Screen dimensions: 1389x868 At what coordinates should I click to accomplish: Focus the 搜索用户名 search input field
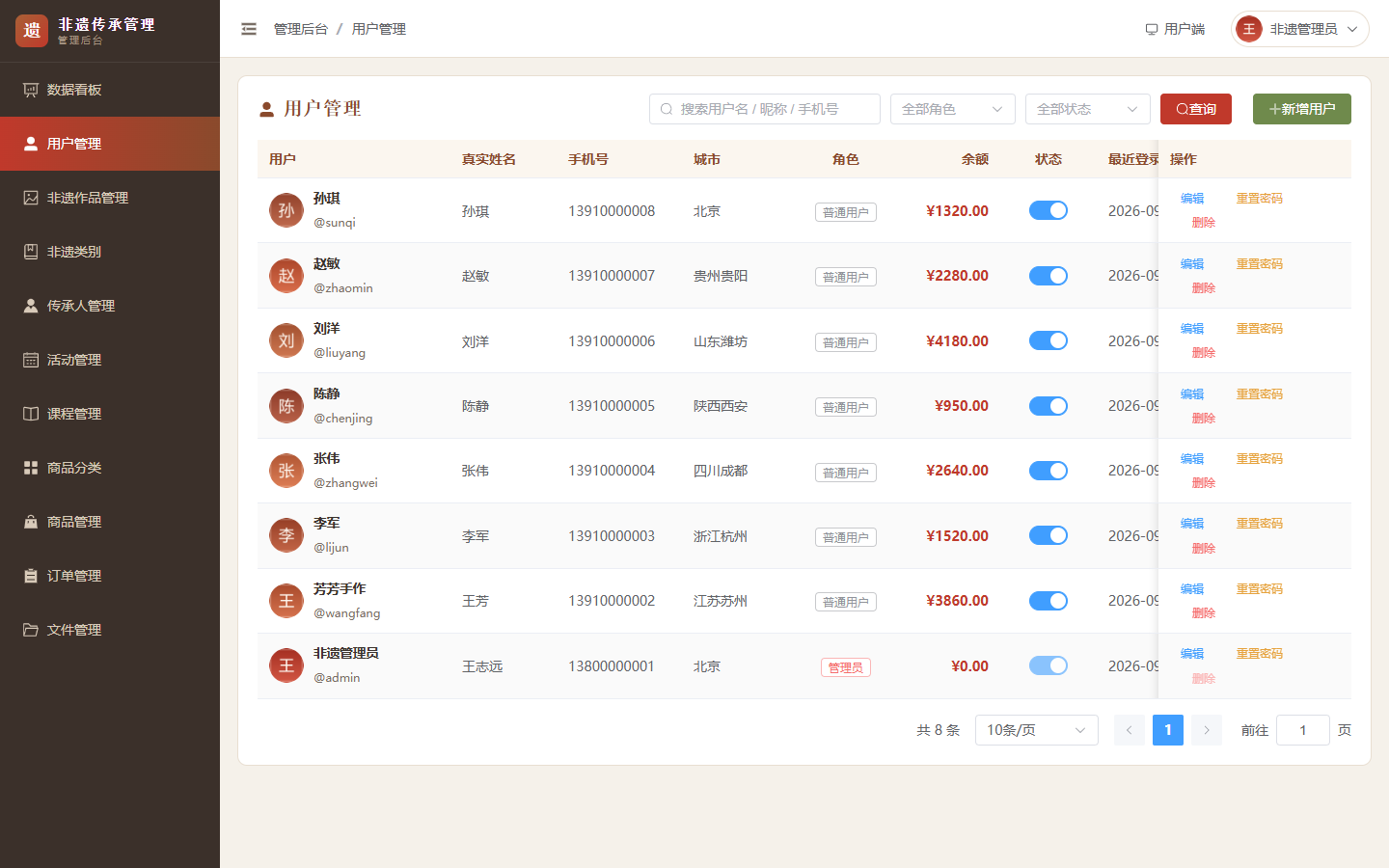tap(765, 109)
